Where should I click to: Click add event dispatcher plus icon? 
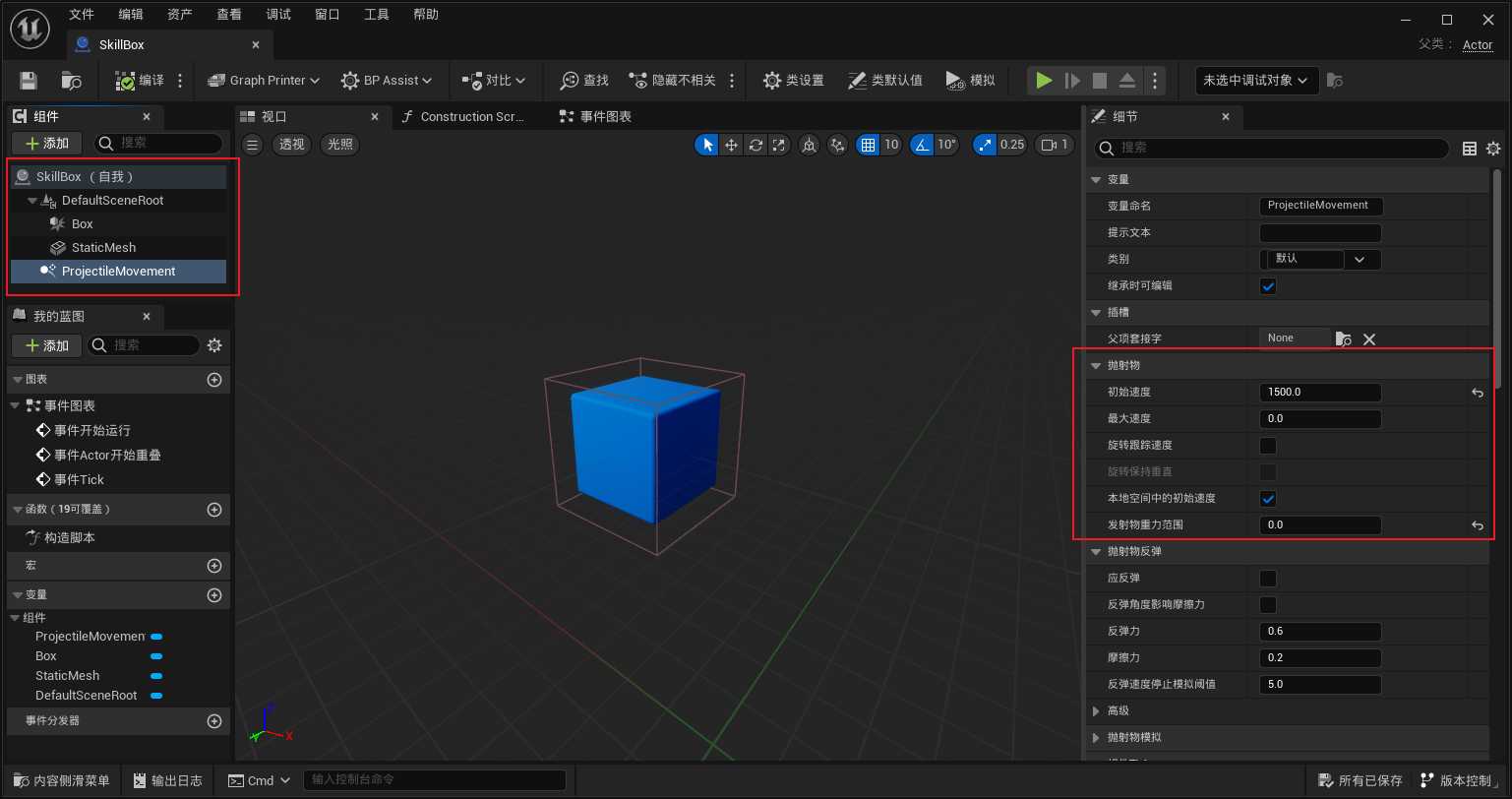[214, 721]
